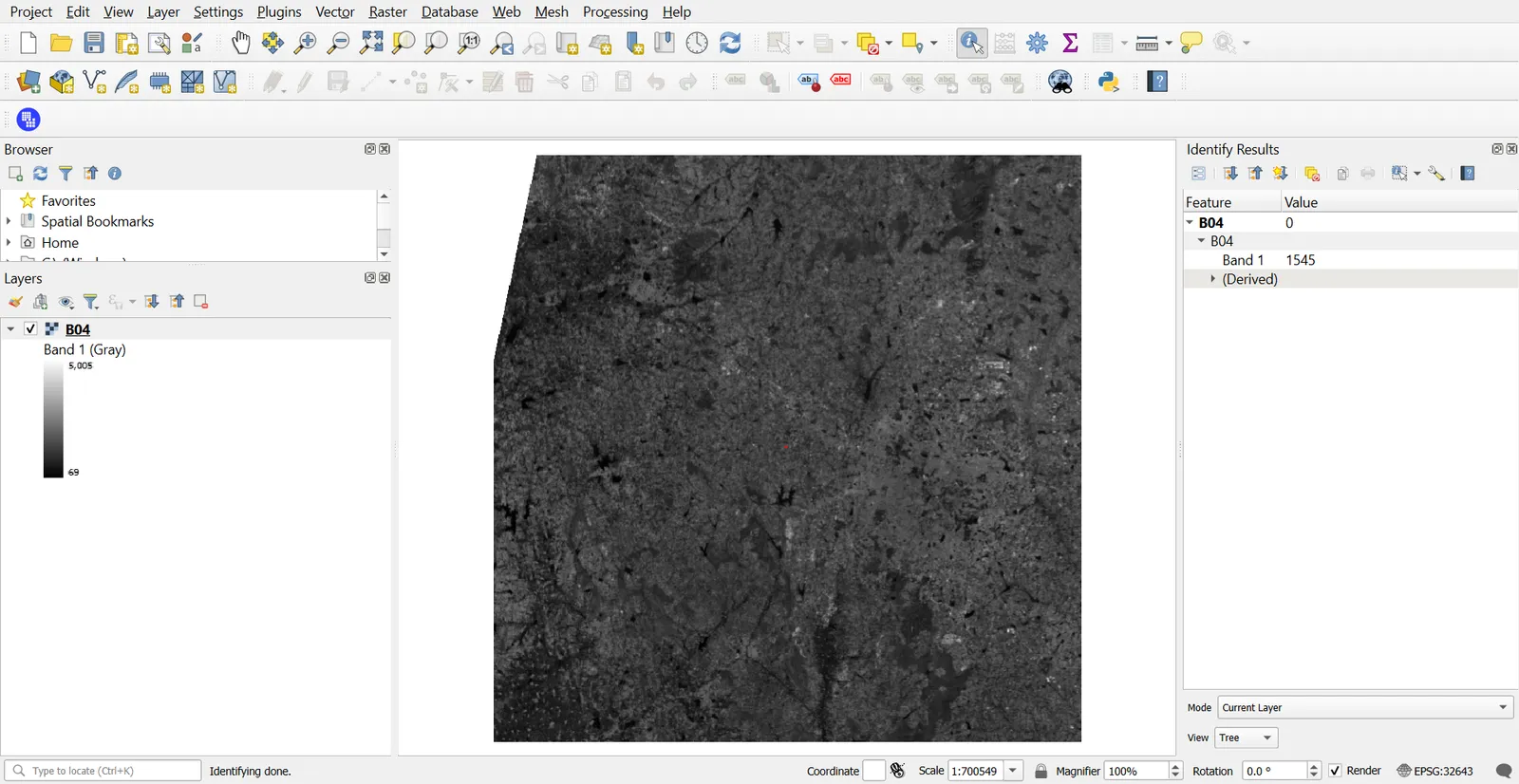Open the Plugins menu

tap(279, 11)
